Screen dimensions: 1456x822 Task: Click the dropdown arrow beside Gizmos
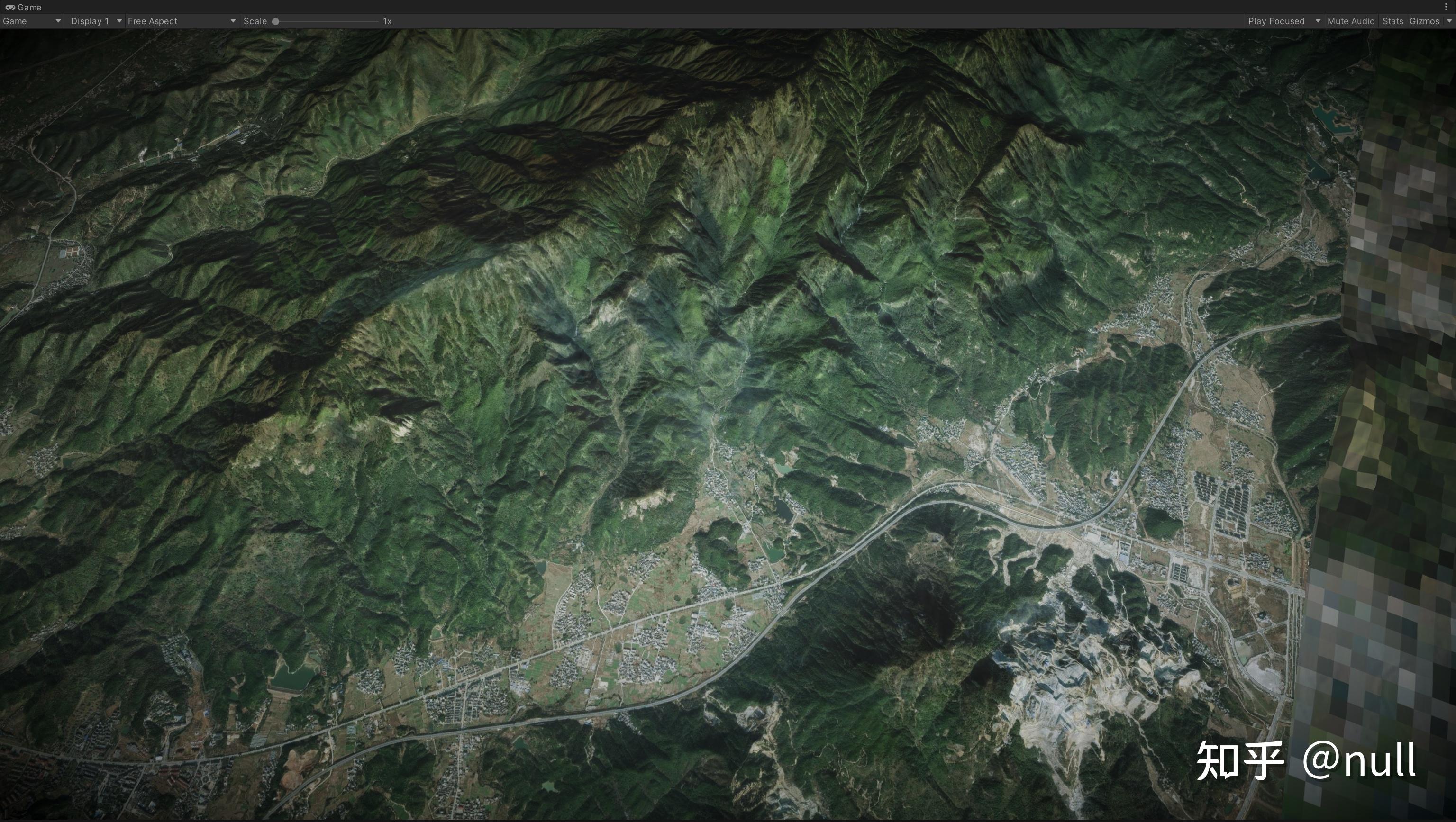(1448, 21)
